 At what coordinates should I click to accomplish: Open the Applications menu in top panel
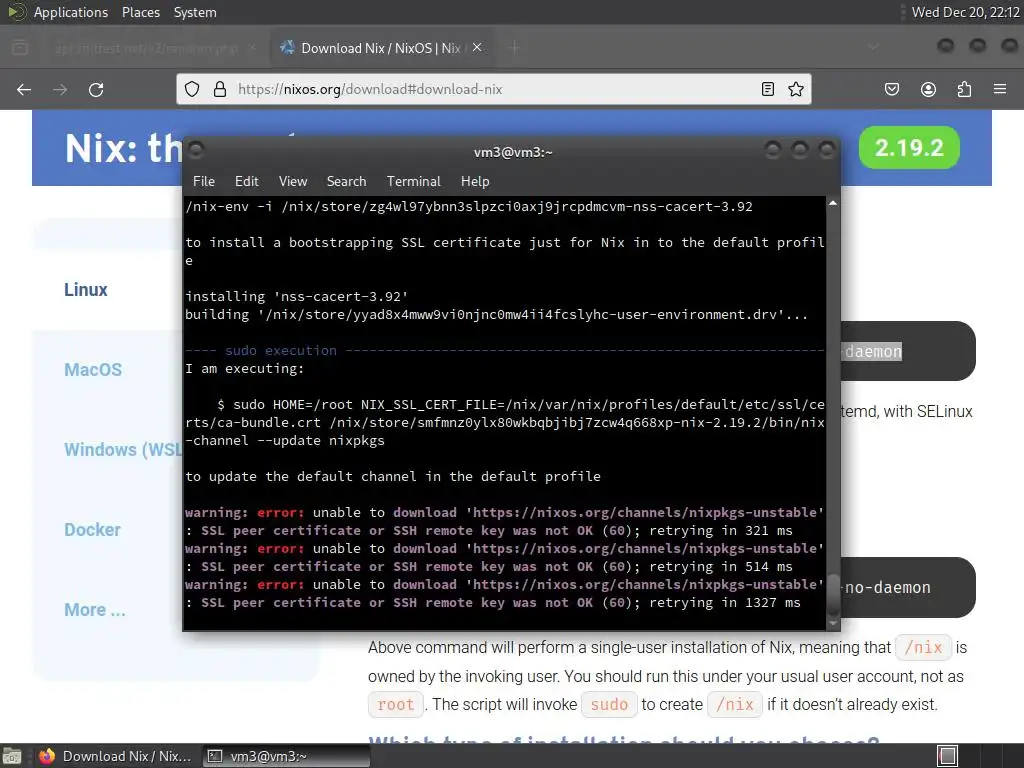click(71, 12)
